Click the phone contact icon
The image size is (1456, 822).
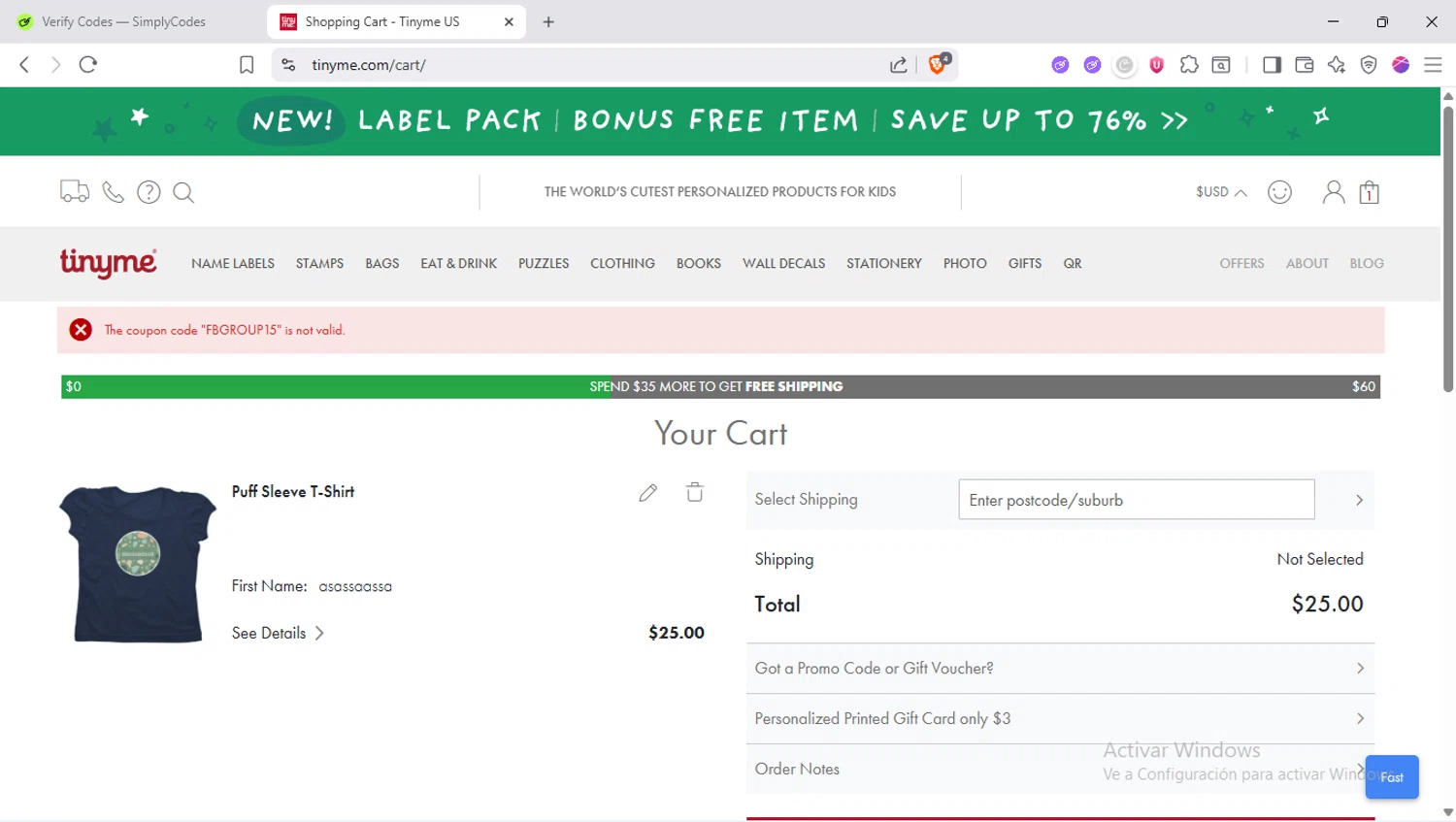[x=114, y=192]
